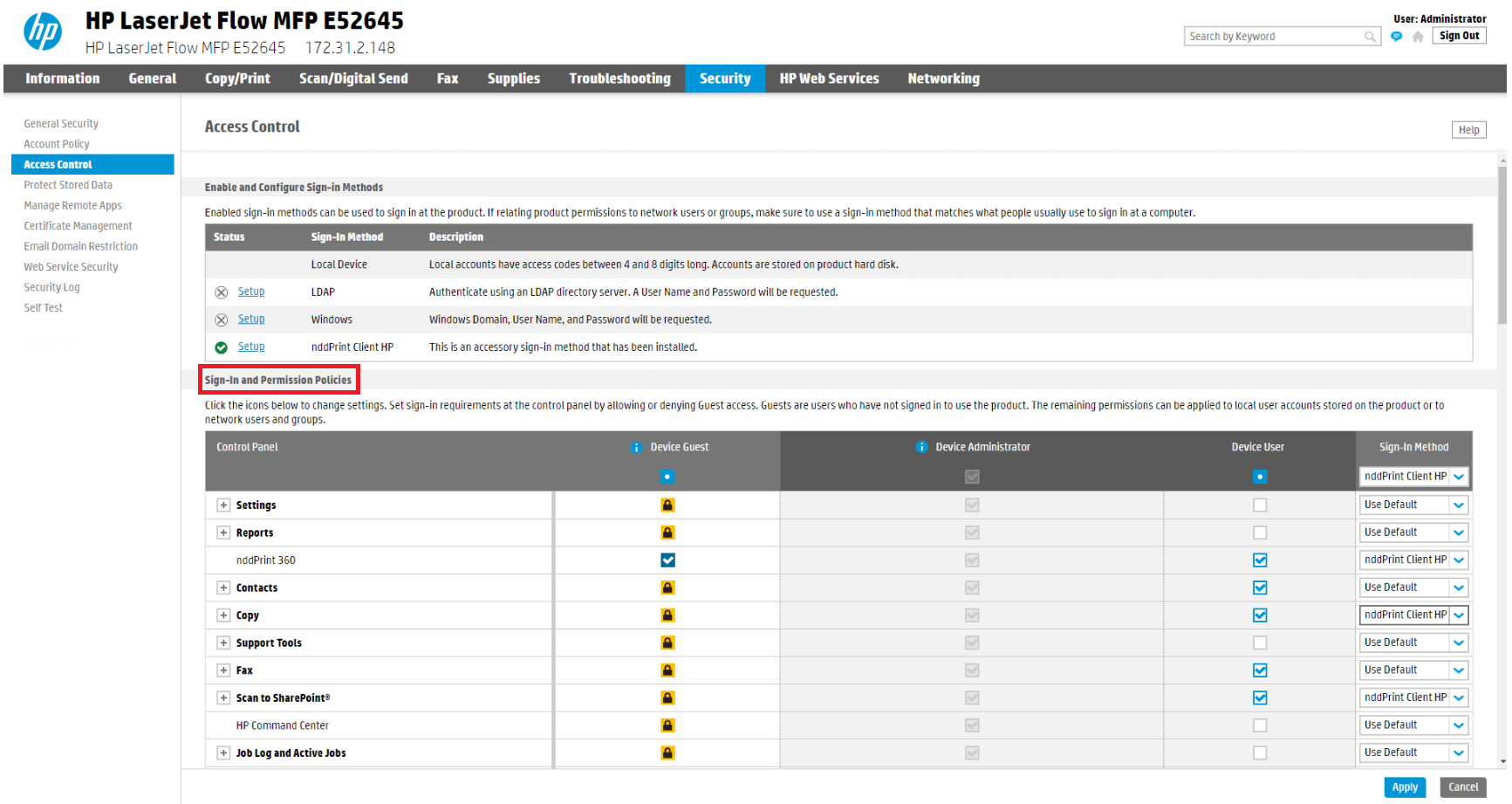
Task: Click the HP logo icon
Action: point(42,32)
